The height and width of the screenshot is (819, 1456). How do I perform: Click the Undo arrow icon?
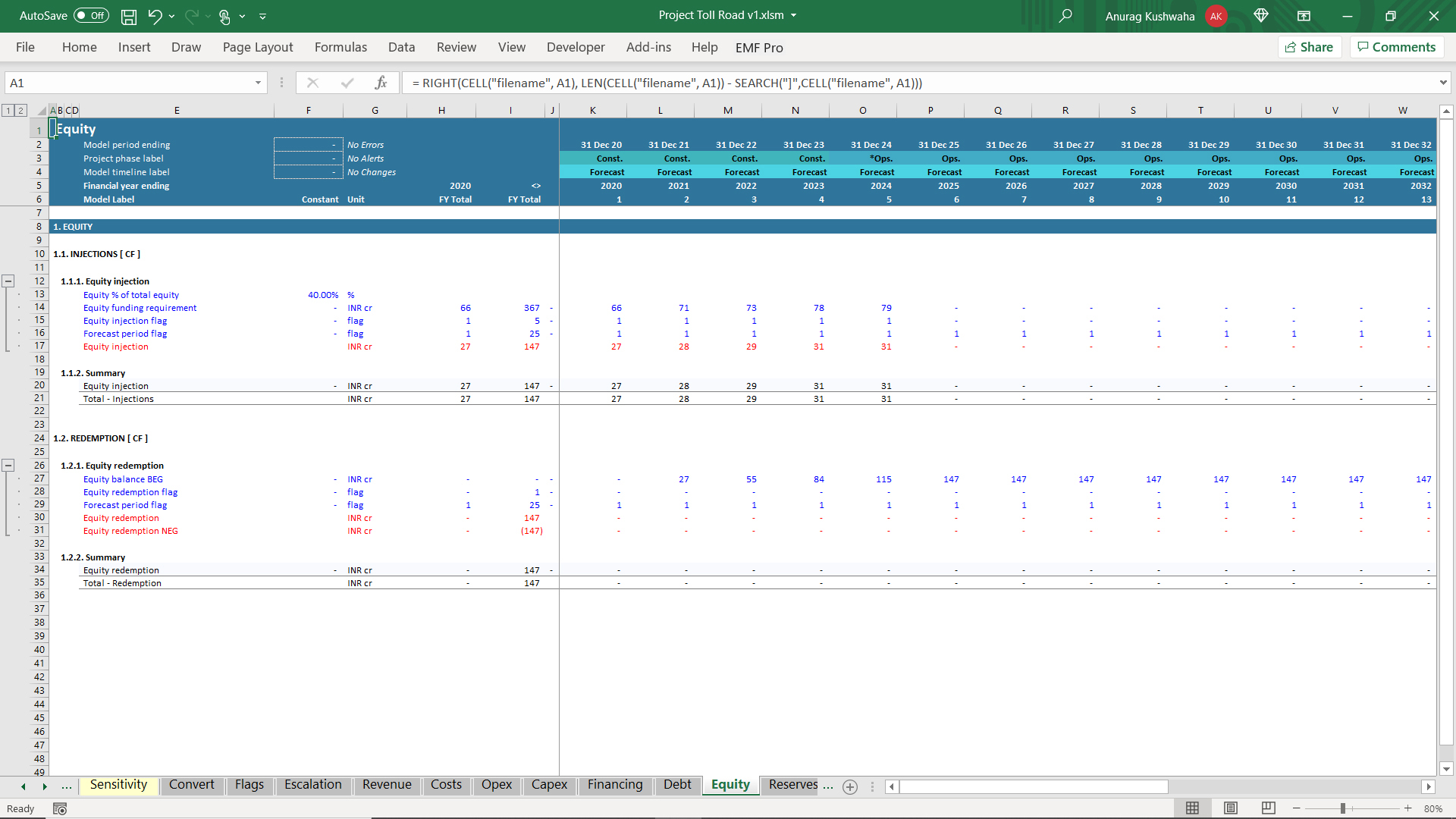tap(155, 16)
